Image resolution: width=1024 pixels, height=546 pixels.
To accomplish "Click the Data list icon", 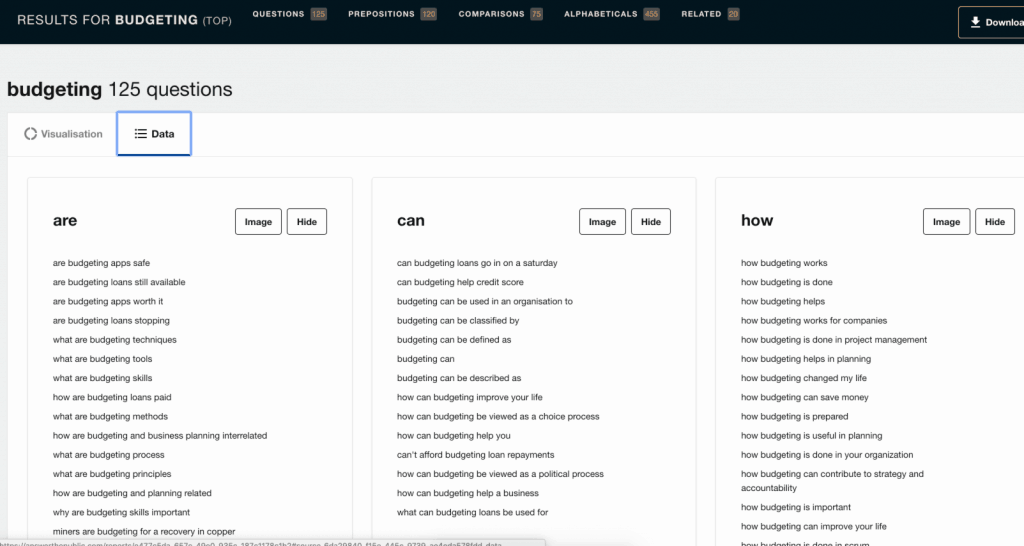I will [140, 134].
